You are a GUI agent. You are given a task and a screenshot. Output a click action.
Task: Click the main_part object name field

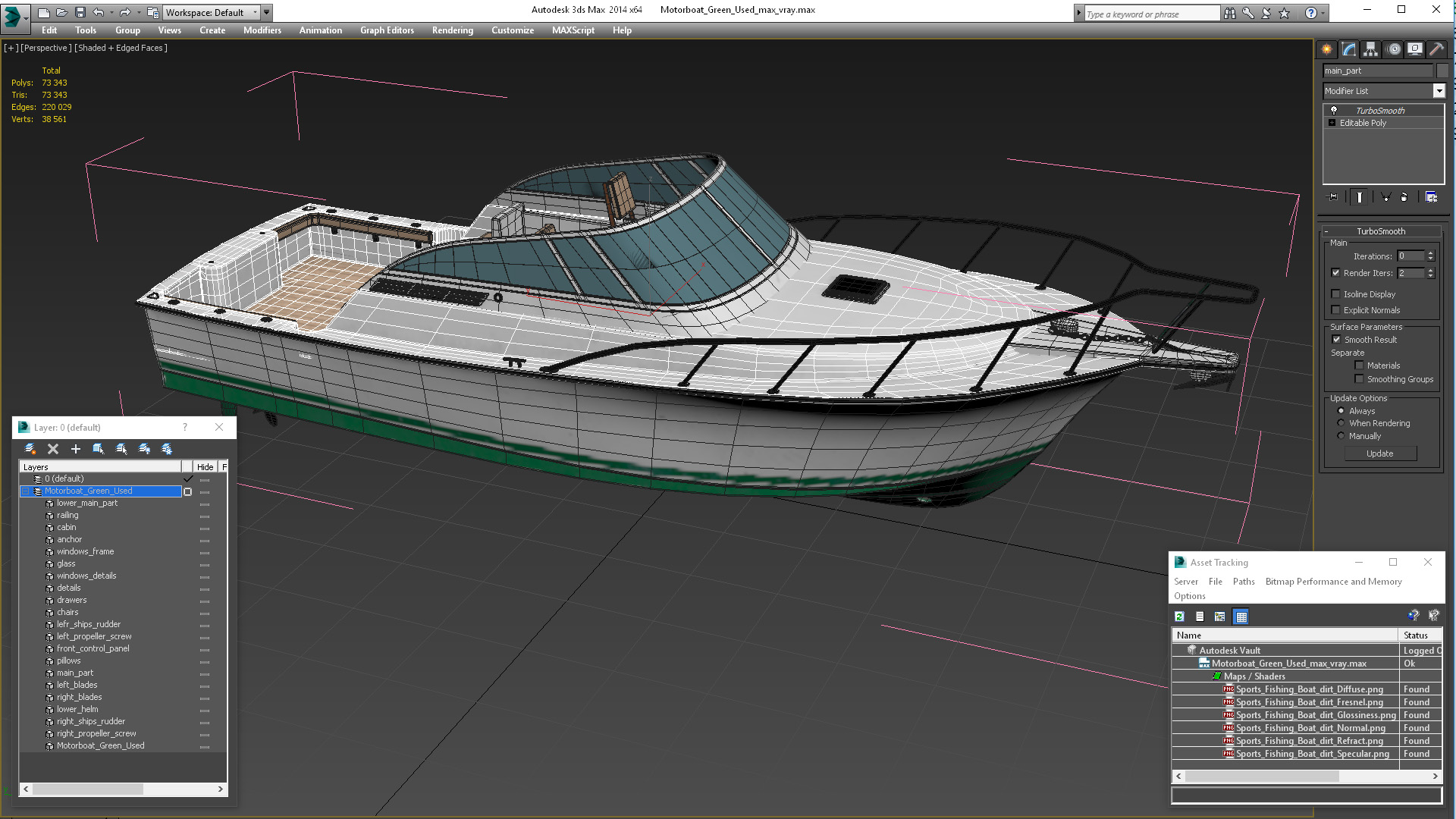click(1378, 71)
